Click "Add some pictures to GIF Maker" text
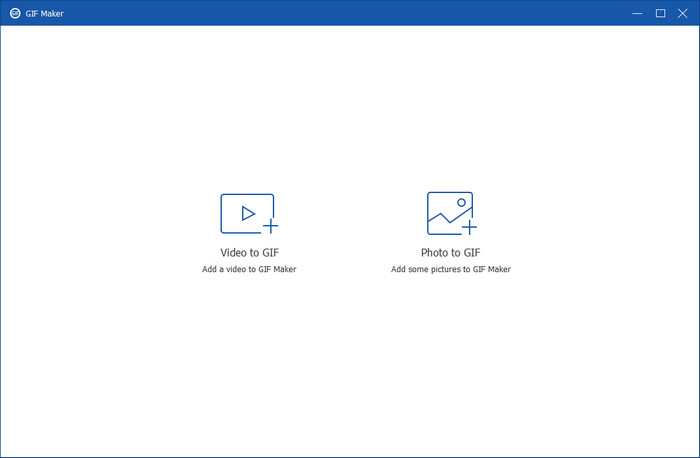The width and height of the screenshot is (700, 458). coord(451,270)
